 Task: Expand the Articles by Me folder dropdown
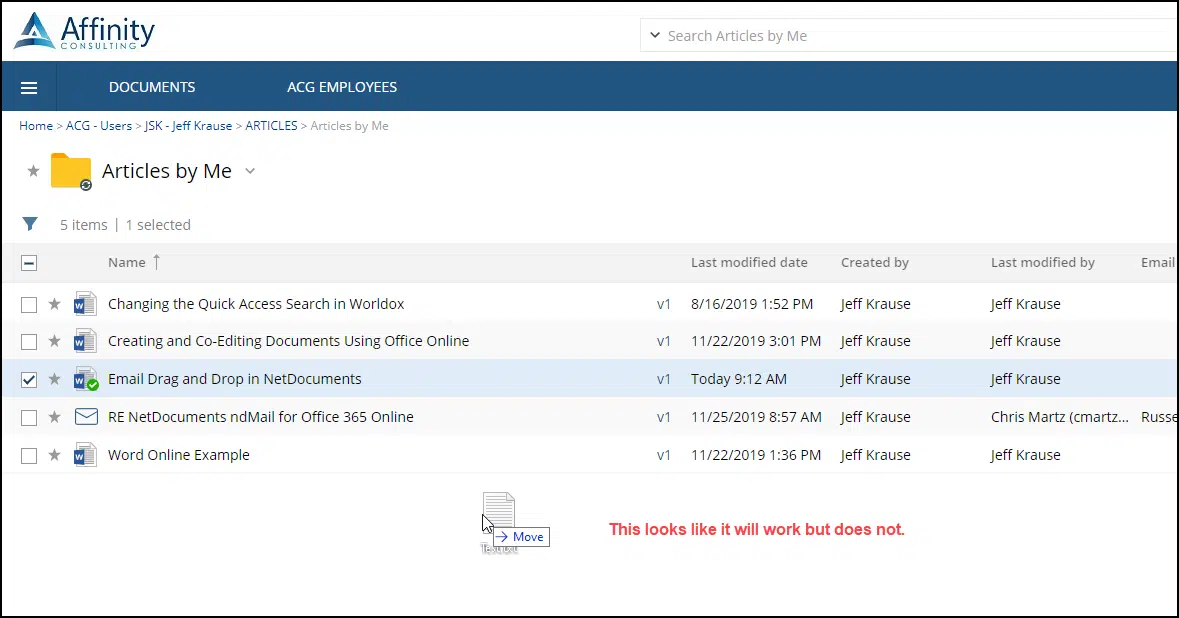[250, 171]
